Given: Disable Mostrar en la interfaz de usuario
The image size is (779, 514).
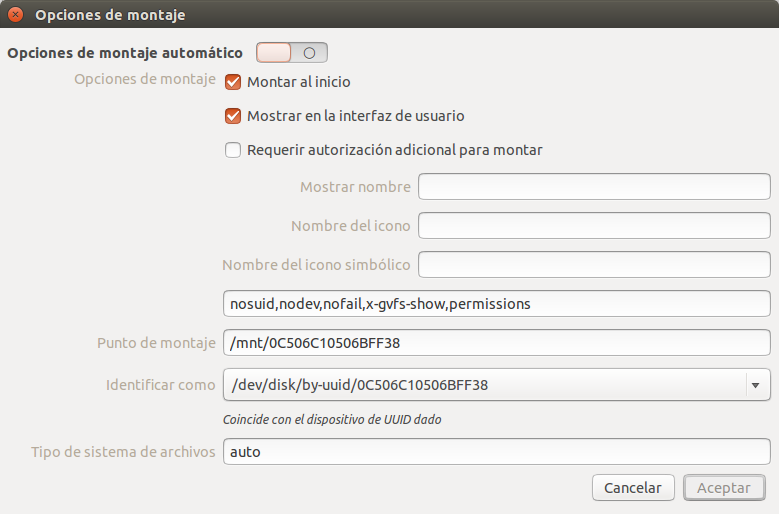Looking at the screenshot, I should pos(233,116).
